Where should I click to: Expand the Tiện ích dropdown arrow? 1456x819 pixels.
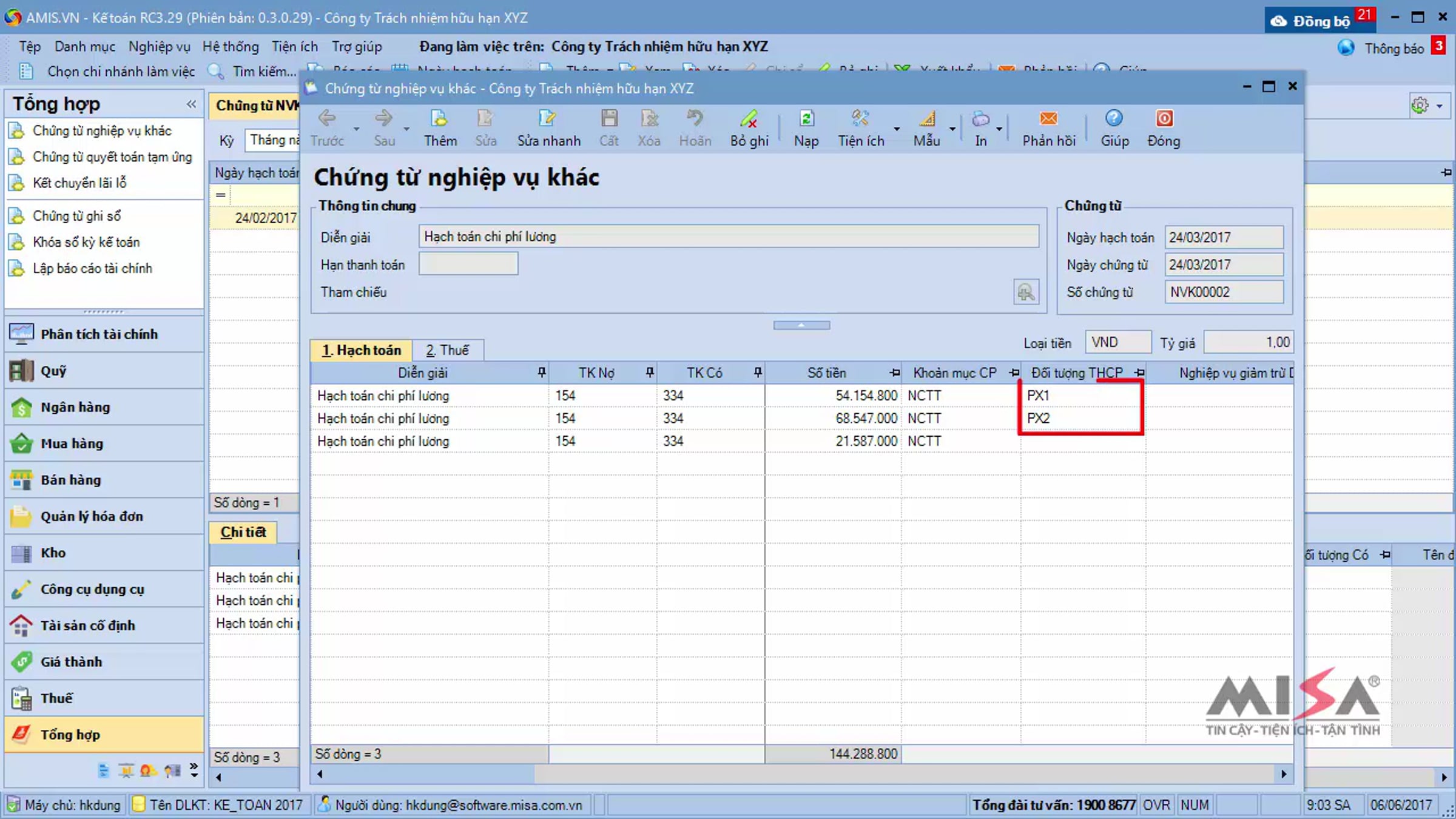pos(897,129)
